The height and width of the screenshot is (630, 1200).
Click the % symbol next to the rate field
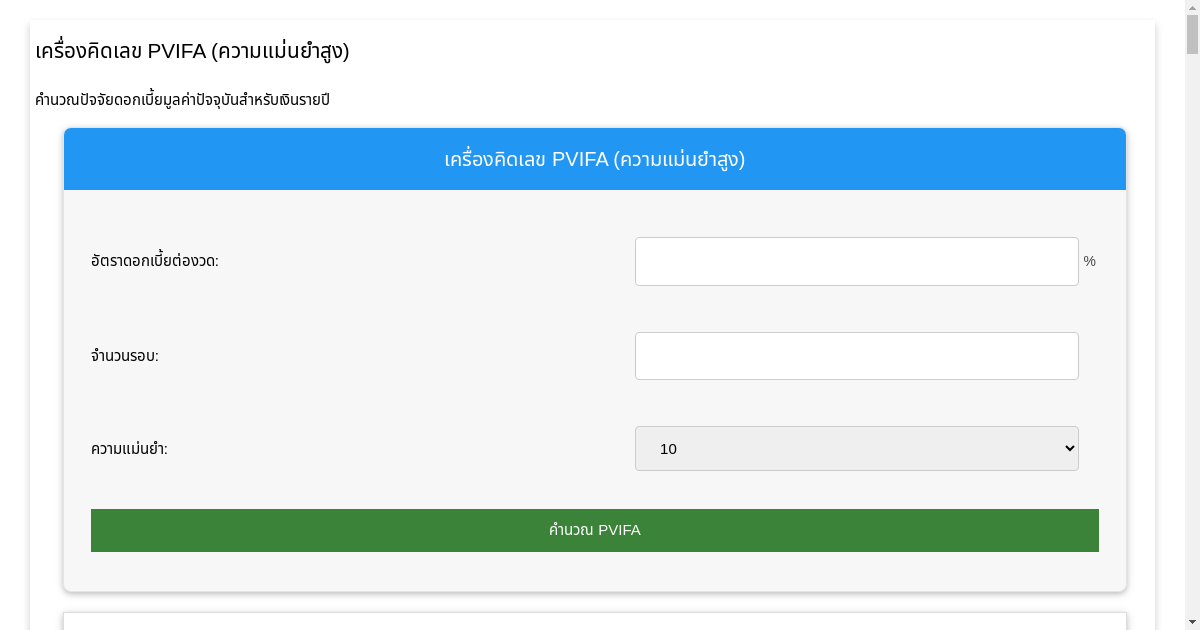1089,261
